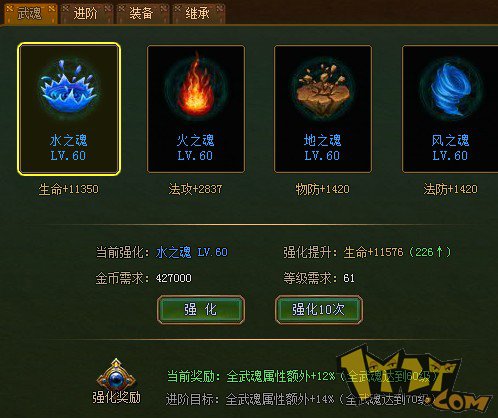Screen dimensions: 498x418
Task: Switch to the 武魂 tab
Action: (30, 13)
